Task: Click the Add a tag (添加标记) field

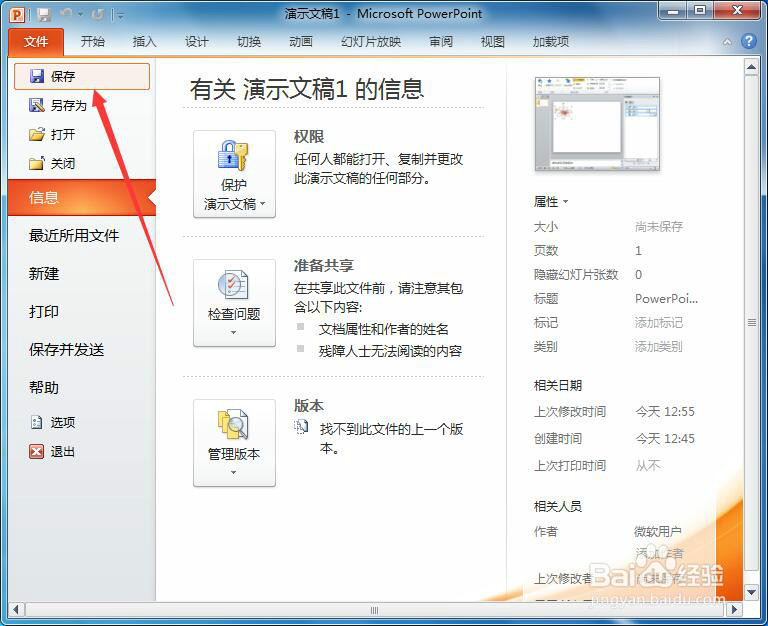Action: coord(658,322)
